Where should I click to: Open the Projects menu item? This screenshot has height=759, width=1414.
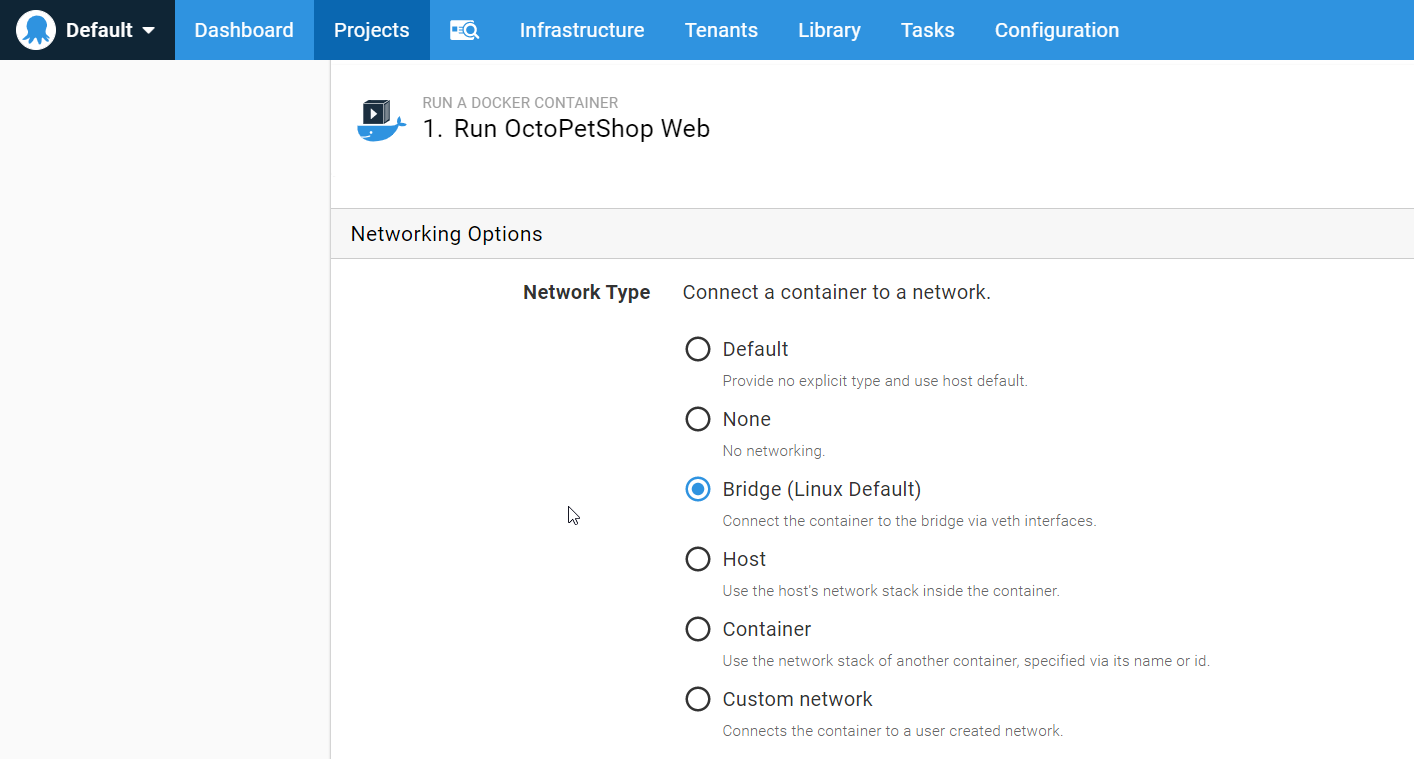371,30
